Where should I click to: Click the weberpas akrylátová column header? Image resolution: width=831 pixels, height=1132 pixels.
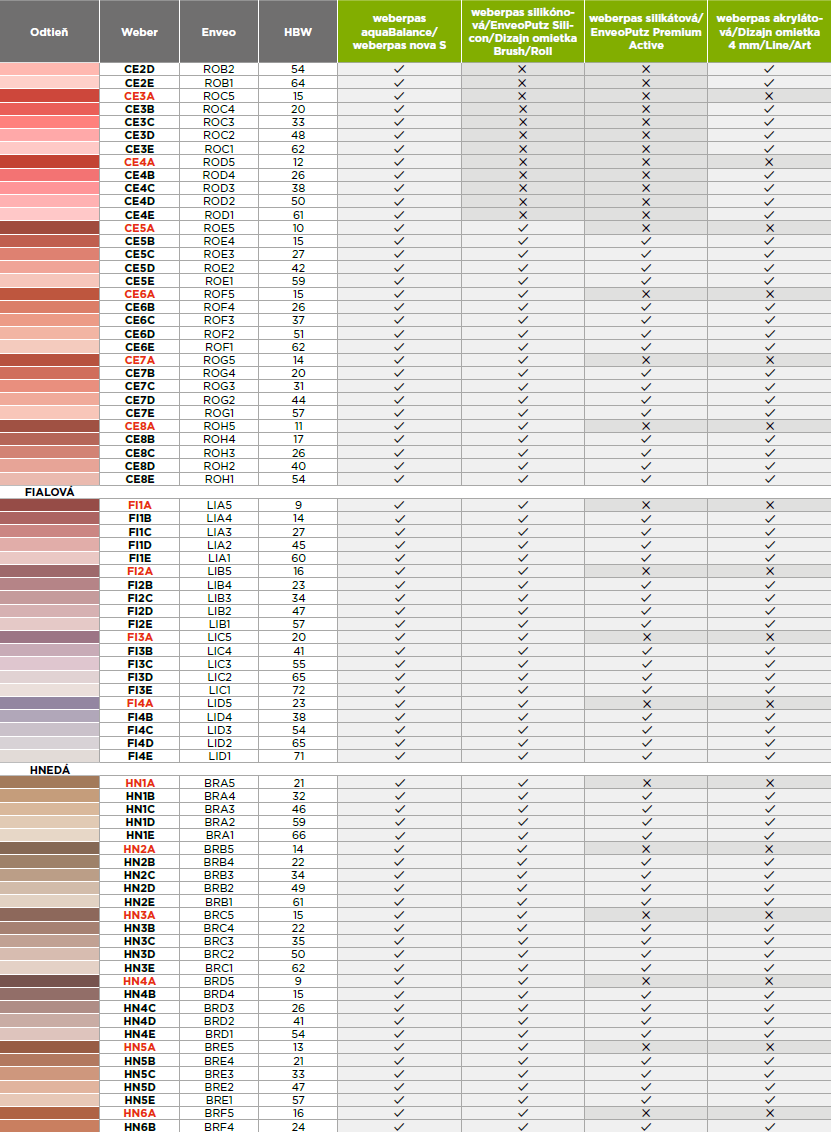tap(770, 32)
